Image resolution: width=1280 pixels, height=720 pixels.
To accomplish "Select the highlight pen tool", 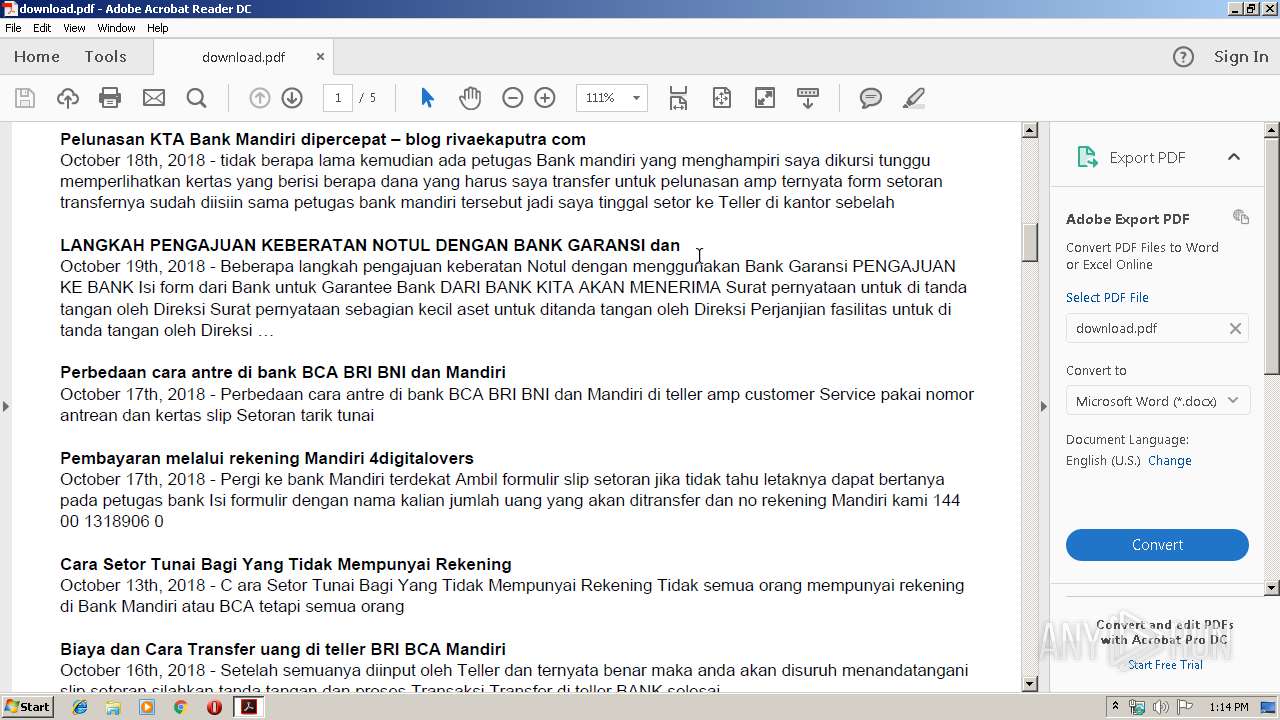I will click(x=913, y=98).
